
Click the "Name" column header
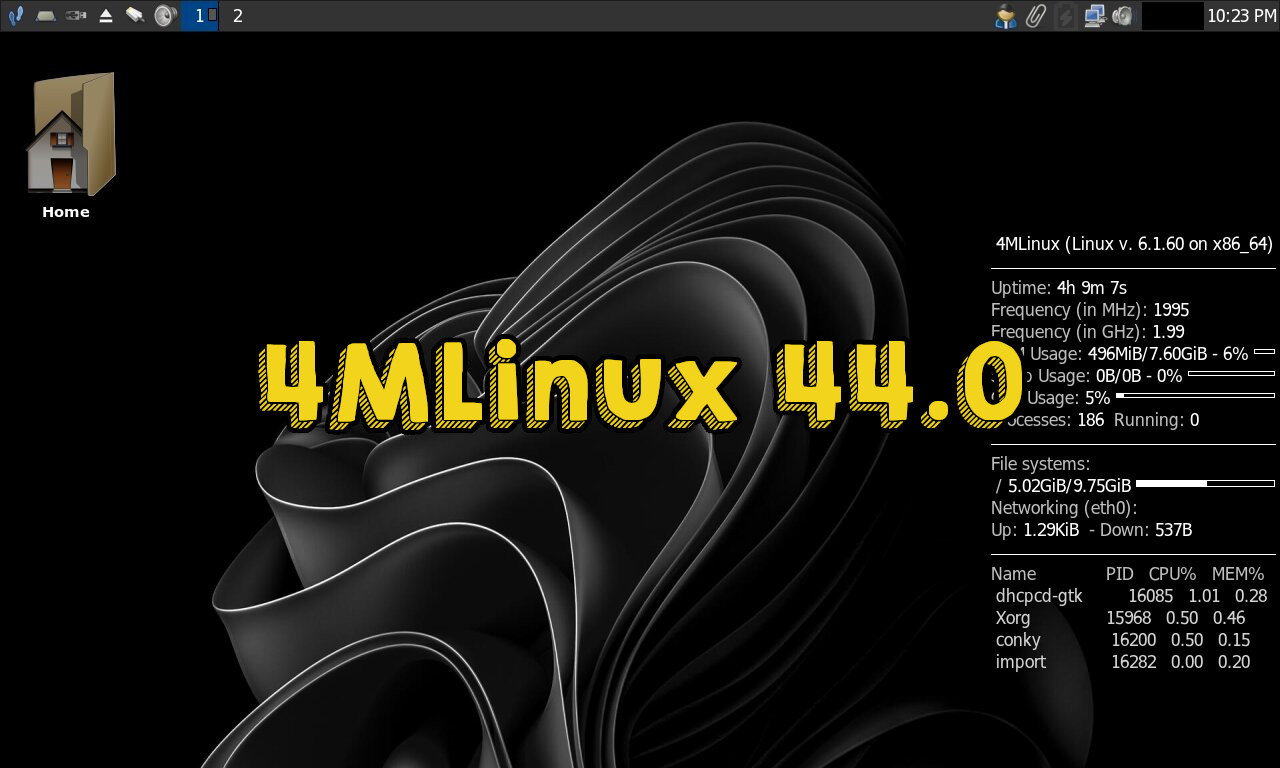pyautogui.click(x=1013, y=574)
